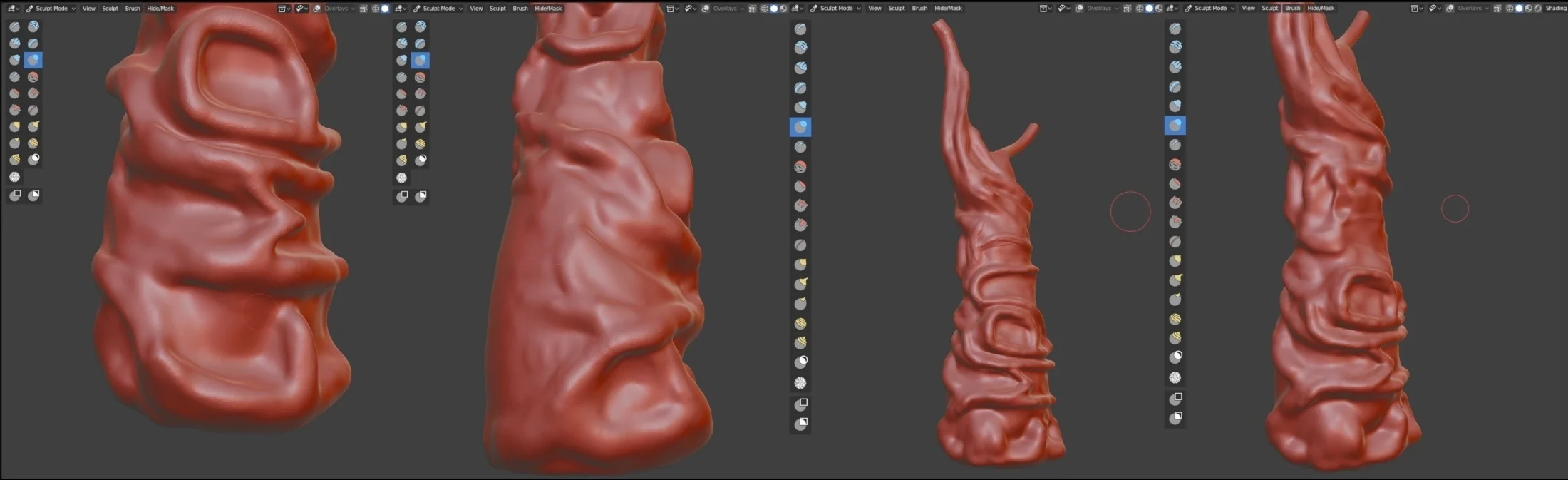The width and height of the screenshot is (1568, 480).
Task: Switch leftmost viewport to wireframe shading
Action: click(x=376, y=9)
